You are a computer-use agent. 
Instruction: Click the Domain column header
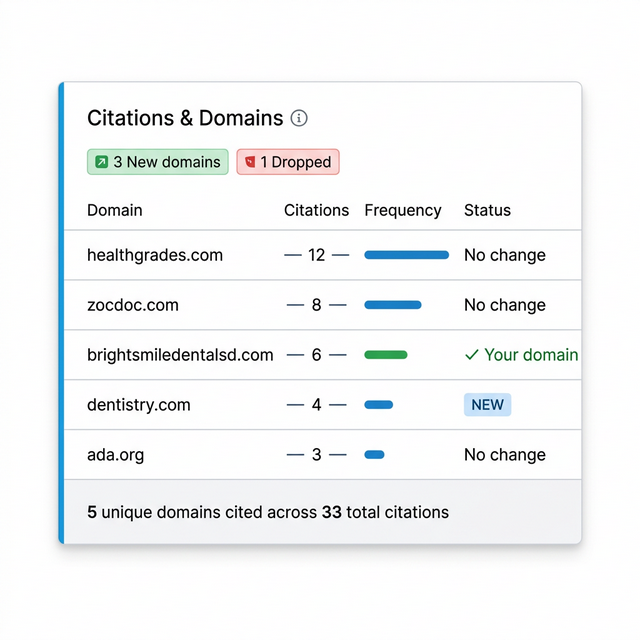point(115,210)
